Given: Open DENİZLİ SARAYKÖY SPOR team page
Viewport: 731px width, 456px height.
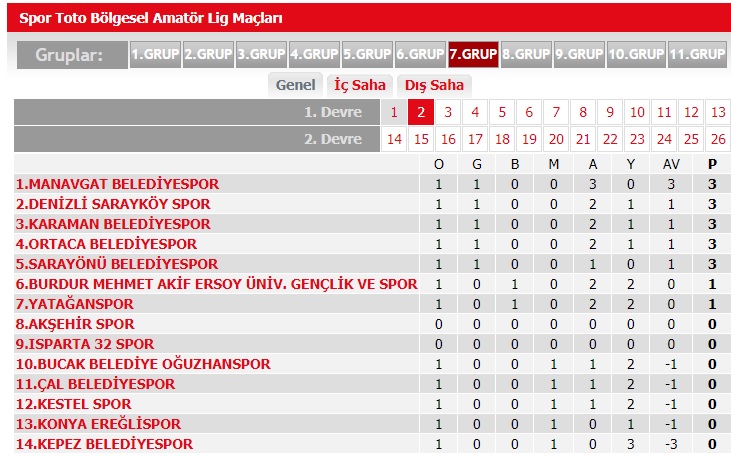Looking at the screenshot, I should [x=112, y=204].
